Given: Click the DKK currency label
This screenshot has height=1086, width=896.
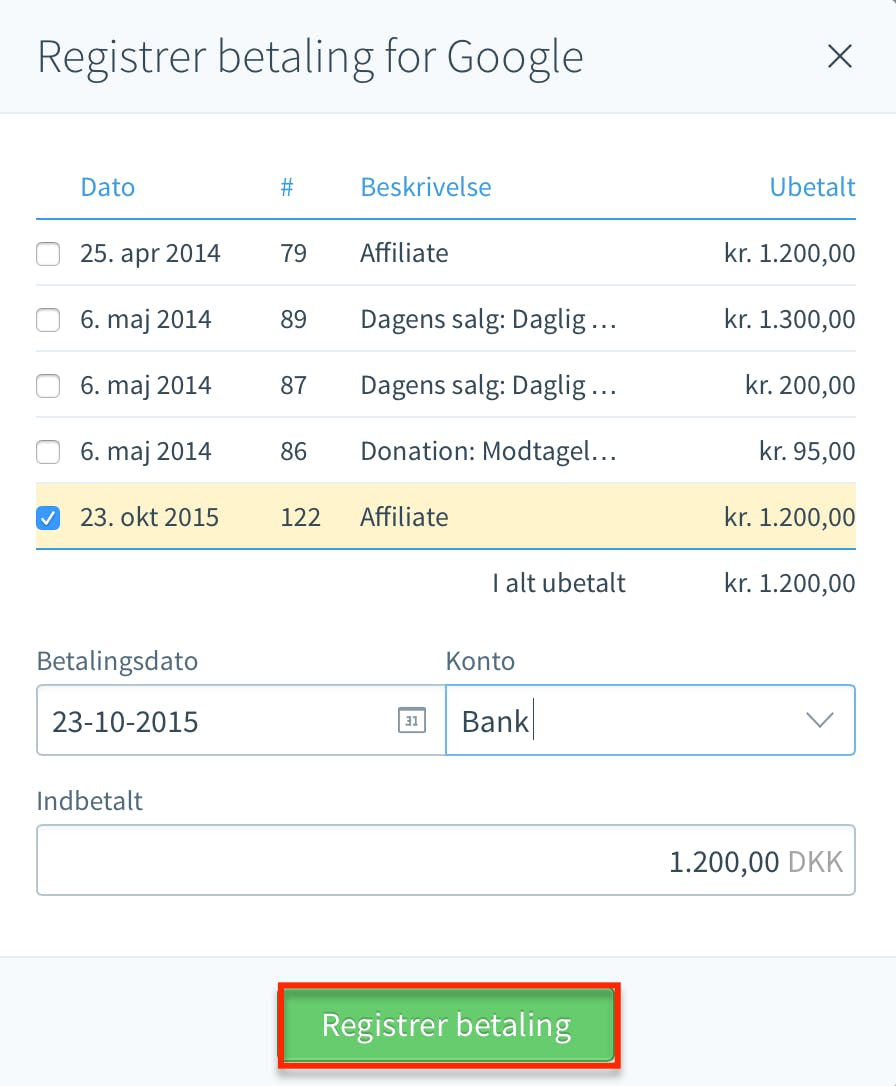Looking at the screenshot, I should tap(816, 862).
